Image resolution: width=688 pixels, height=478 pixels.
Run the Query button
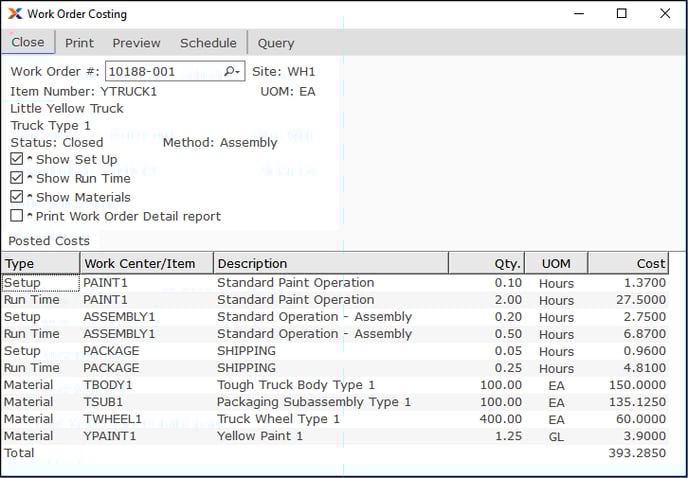point(276,43)
